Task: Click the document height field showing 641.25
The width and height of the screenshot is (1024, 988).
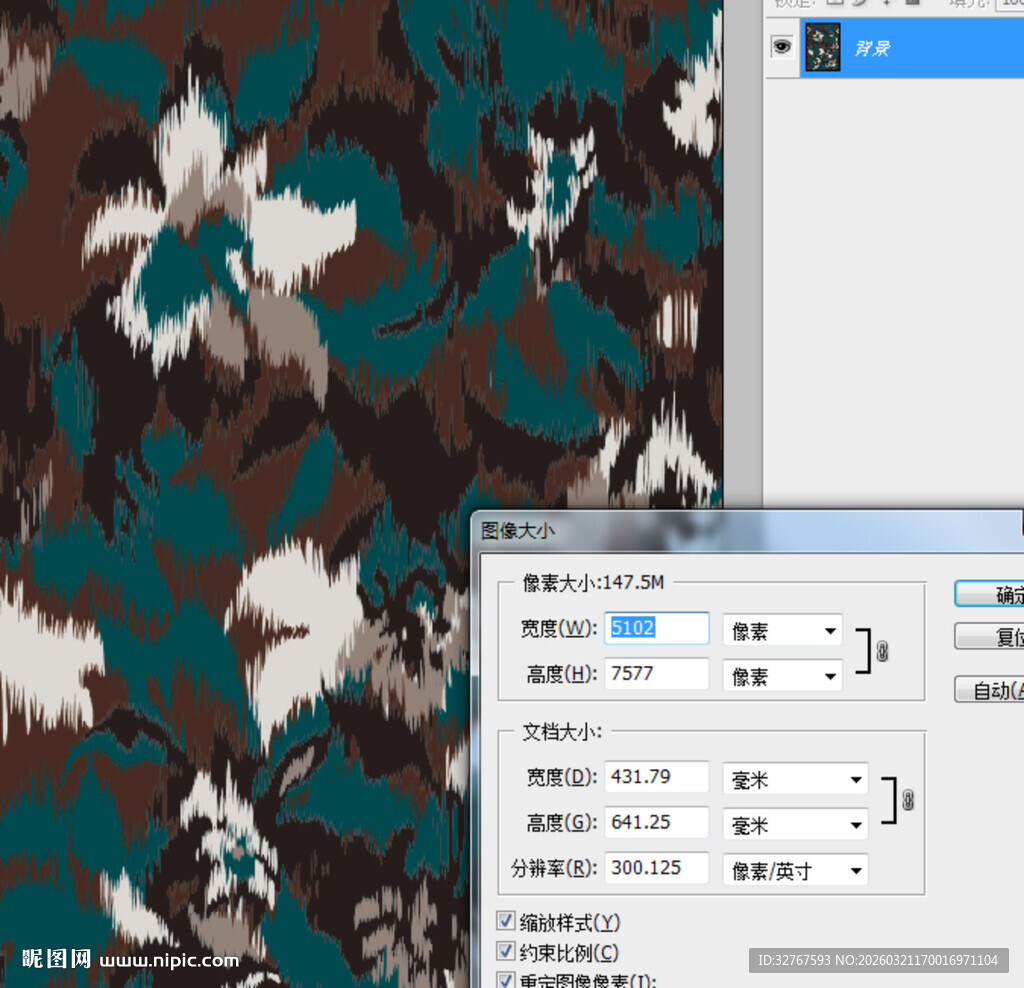Action: pos(657,823)
